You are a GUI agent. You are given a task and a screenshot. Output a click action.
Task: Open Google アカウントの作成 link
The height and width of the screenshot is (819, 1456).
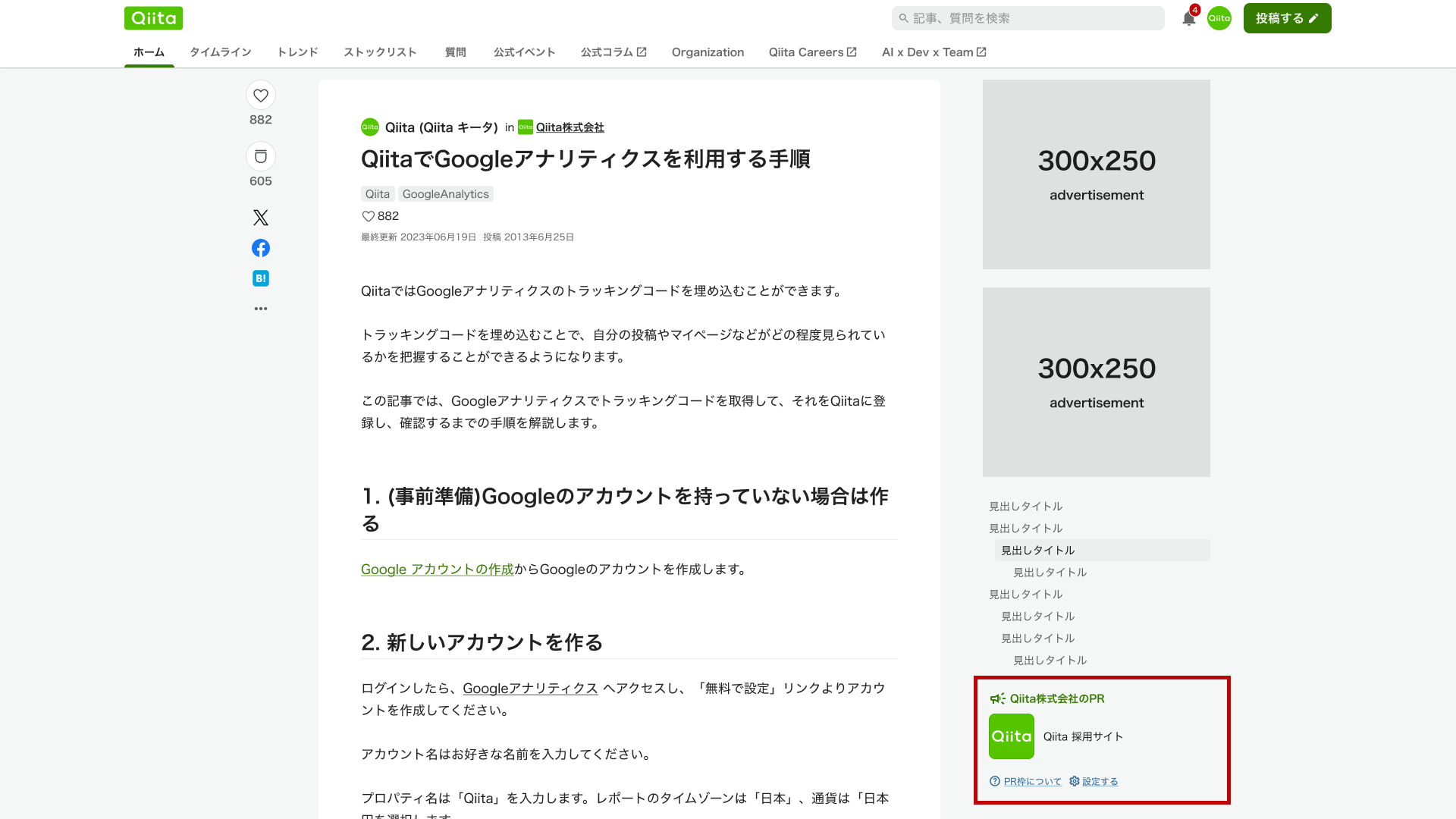click(438, 570)
